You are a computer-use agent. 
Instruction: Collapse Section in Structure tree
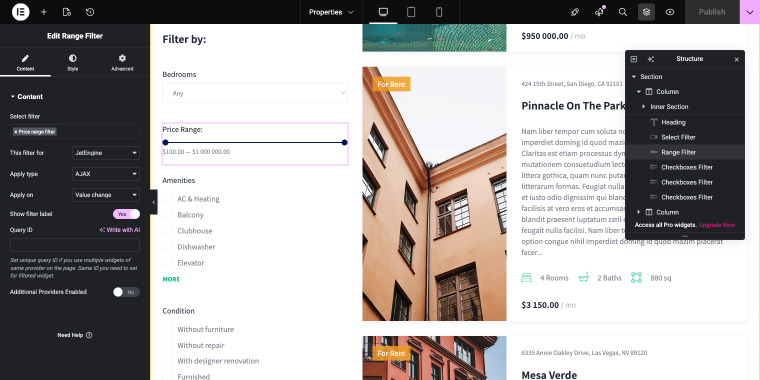coord(633,77)
